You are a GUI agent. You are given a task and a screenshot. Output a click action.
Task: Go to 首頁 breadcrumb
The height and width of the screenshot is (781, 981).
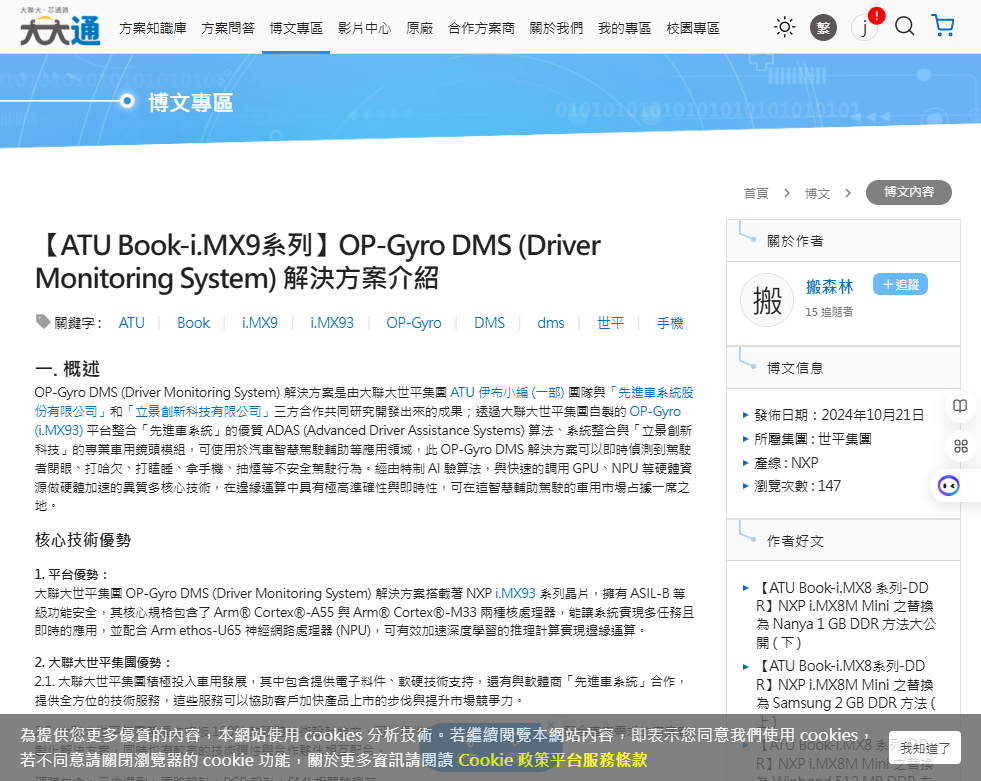point(756,193)
